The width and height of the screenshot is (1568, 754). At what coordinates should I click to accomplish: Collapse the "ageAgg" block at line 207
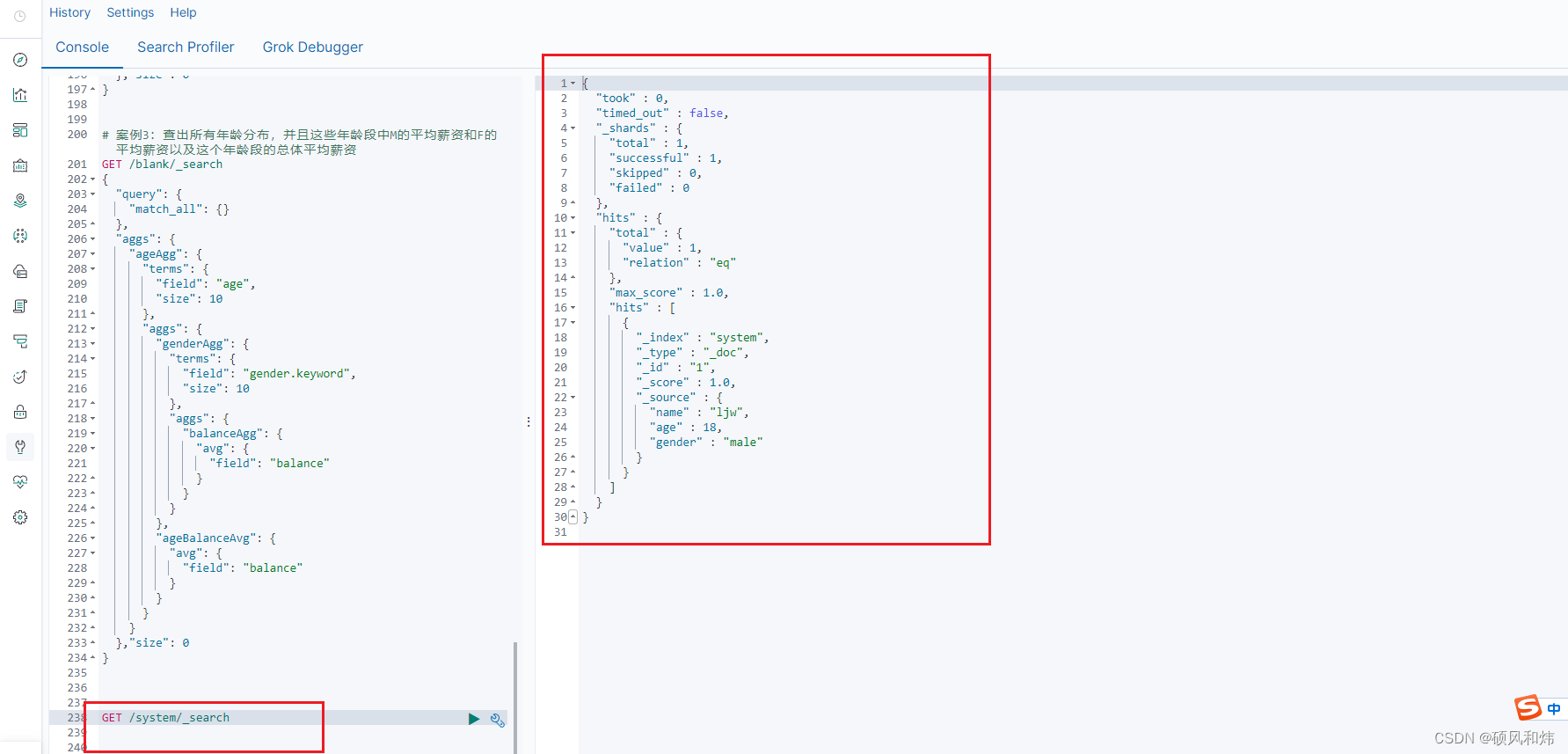click(x=92, y=254)
